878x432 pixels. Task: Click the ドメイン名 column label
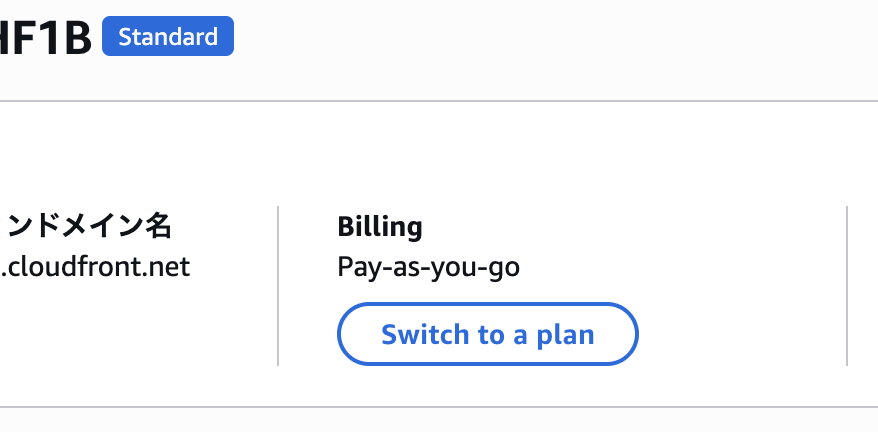click(x=88, y=227)
